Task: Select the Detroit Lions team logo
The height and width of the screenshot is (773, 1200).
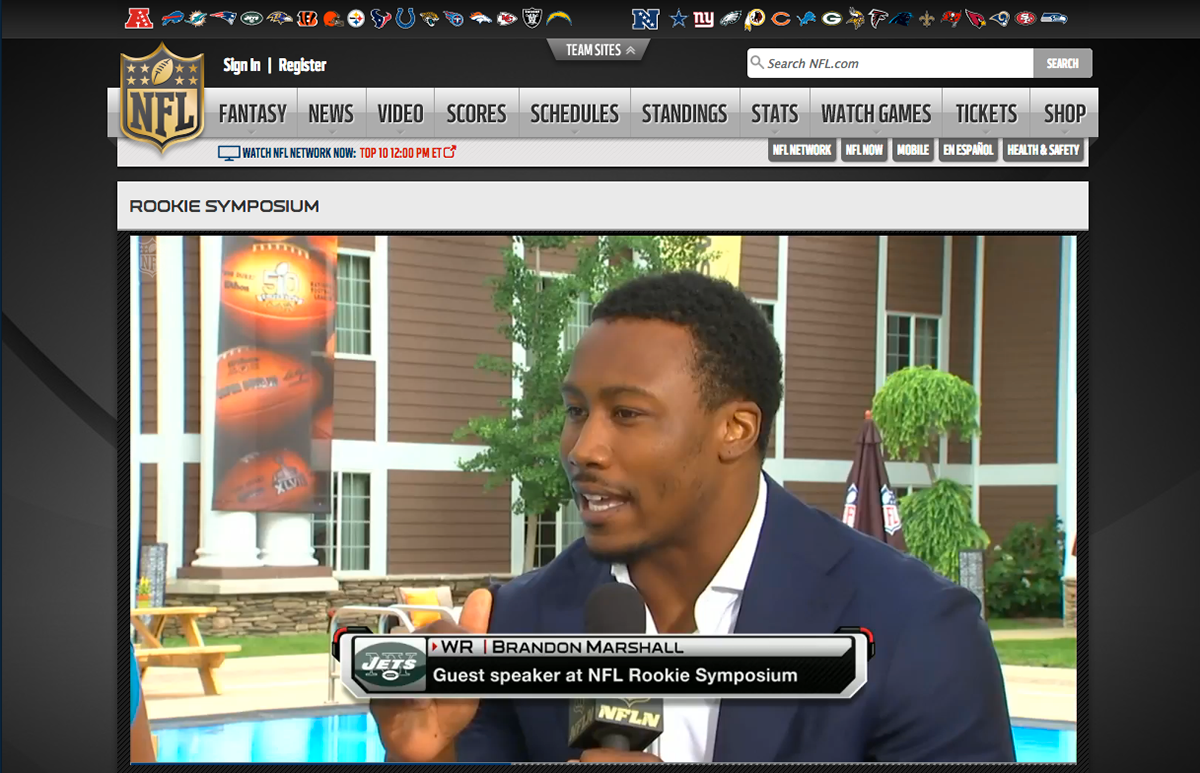Action: tap(806, 18)
